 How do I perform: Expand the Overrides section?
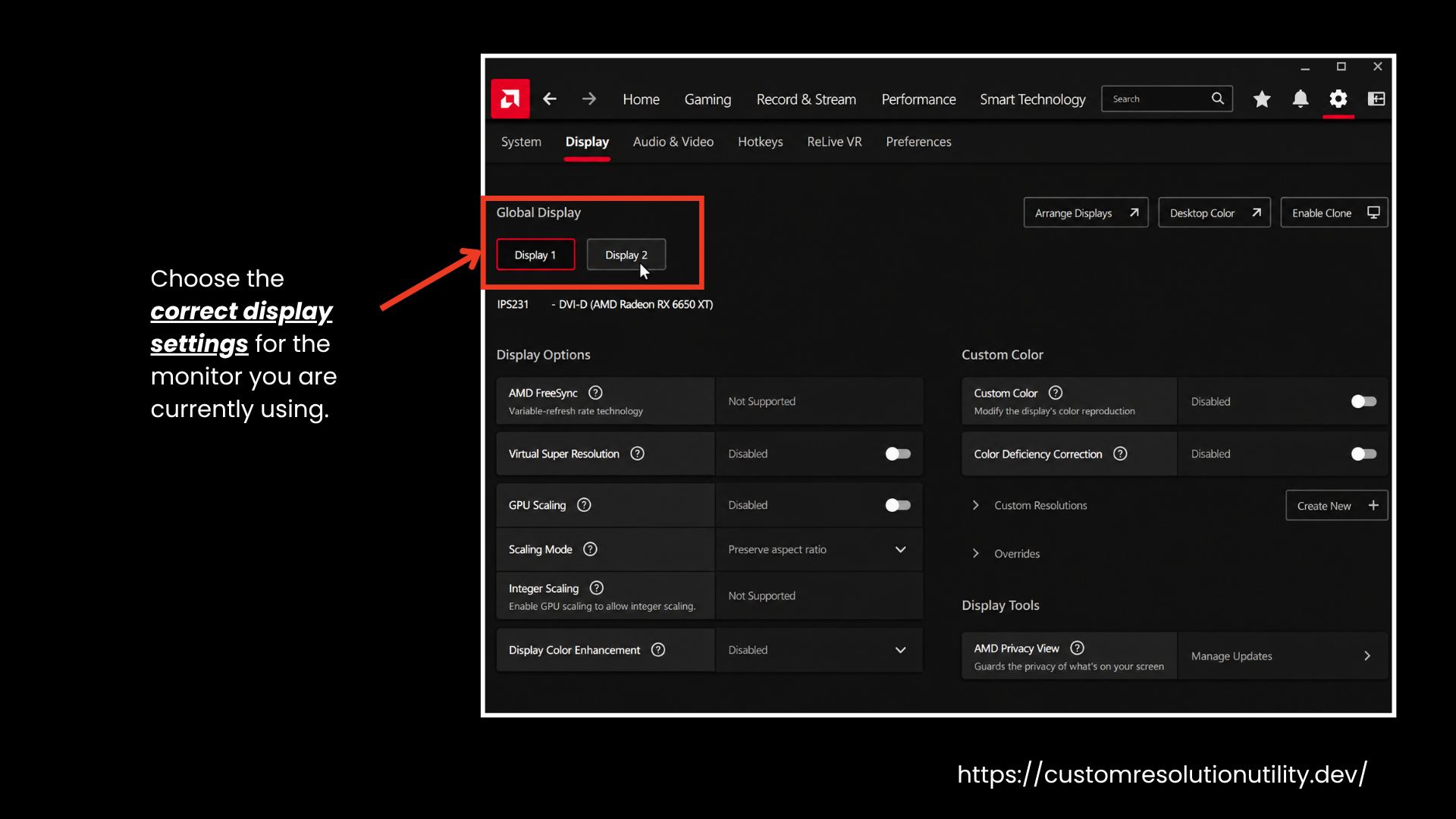pos(976,554)
